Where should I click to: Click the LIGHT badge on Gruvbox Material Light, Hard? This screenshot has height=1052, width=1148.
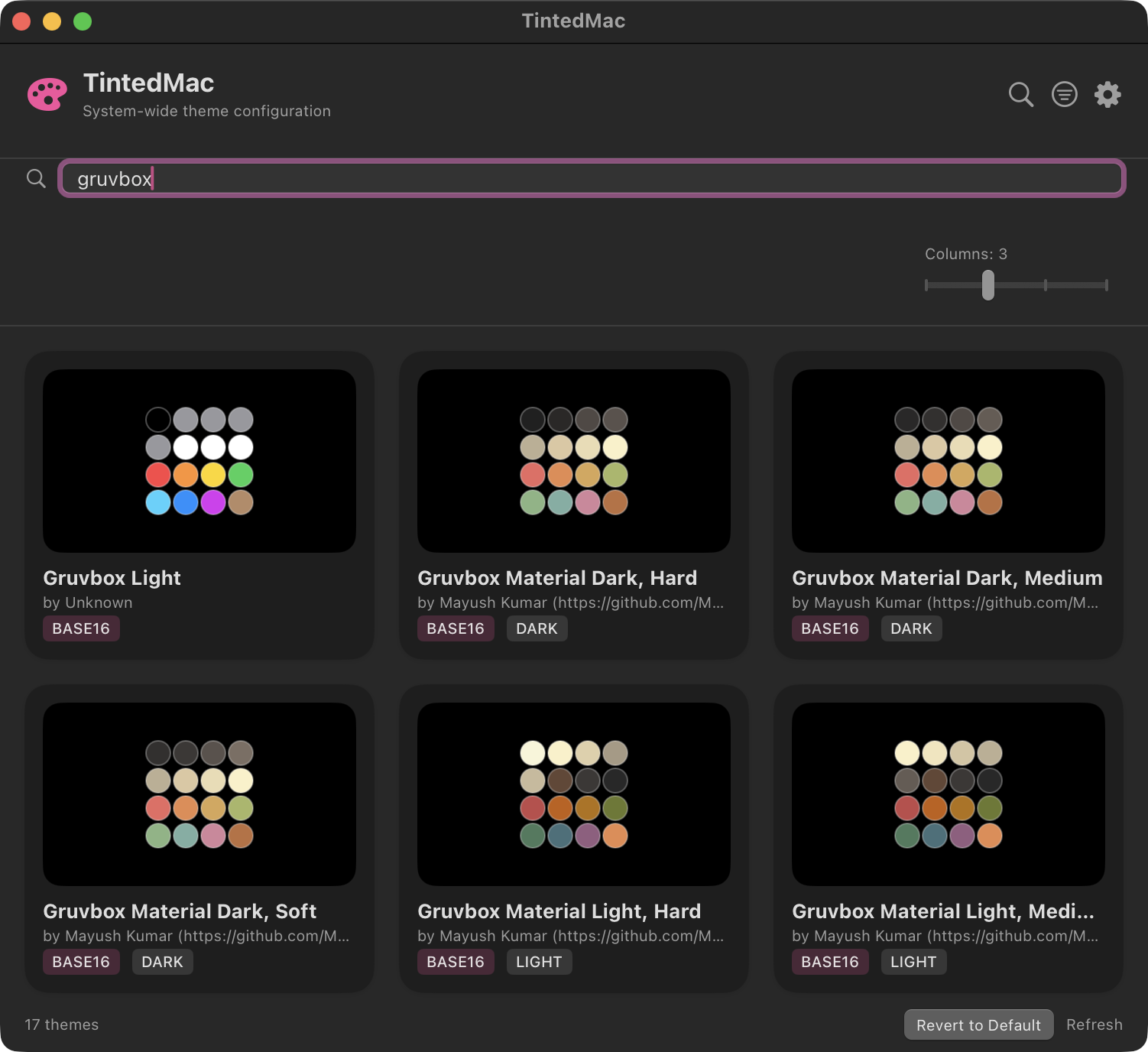[x=539, y=962]
